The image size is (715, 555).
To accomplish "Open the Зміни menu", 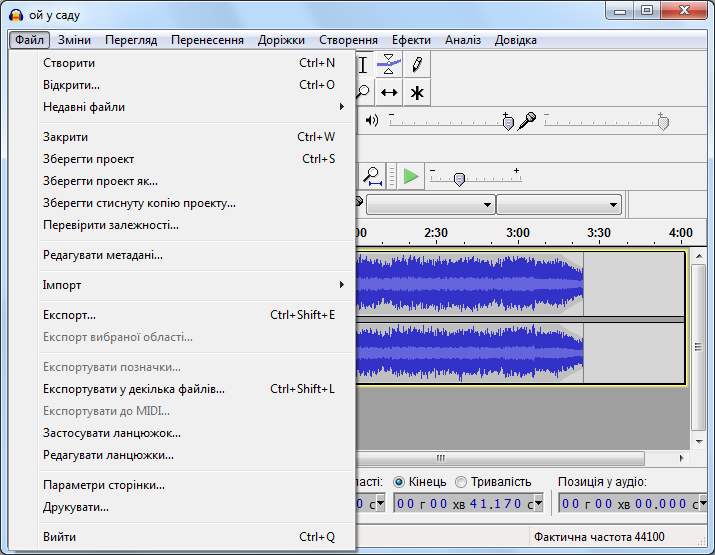I will (x=74, y=40).
